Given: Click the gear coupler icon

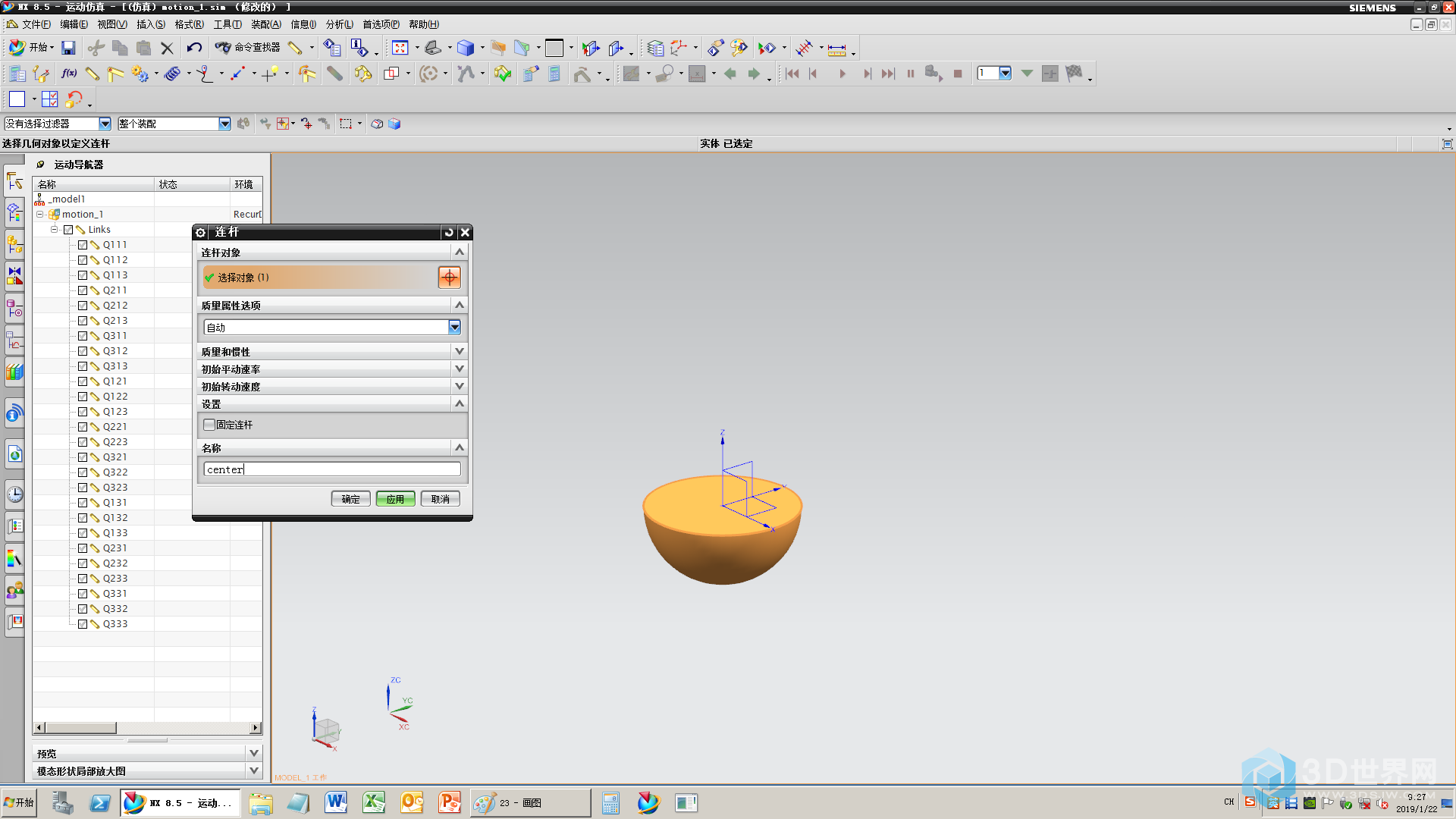Looking at the screenshot, I should pos(140,74).
